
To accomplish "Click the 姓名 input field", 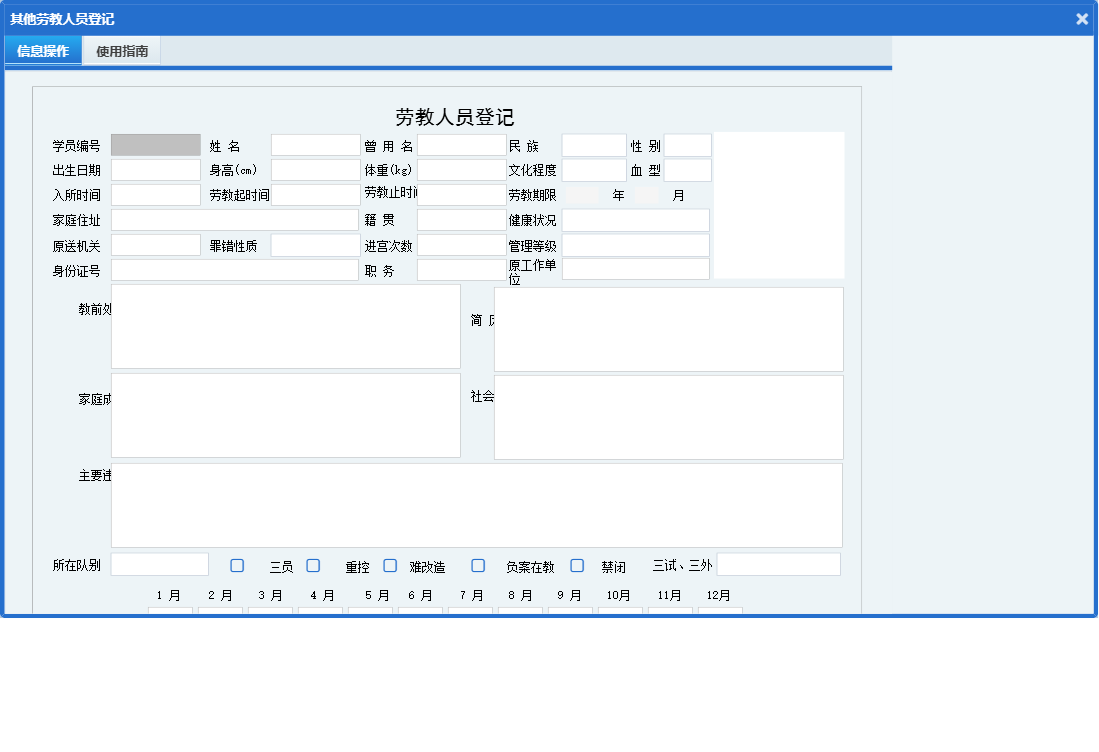I will click(315, 144).
